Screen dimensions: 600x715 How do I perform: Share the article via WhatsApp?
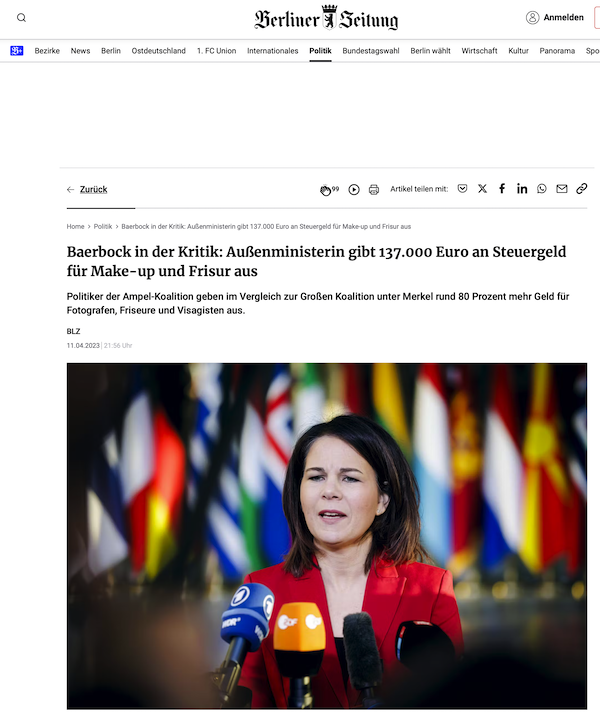tap(542, 188)
